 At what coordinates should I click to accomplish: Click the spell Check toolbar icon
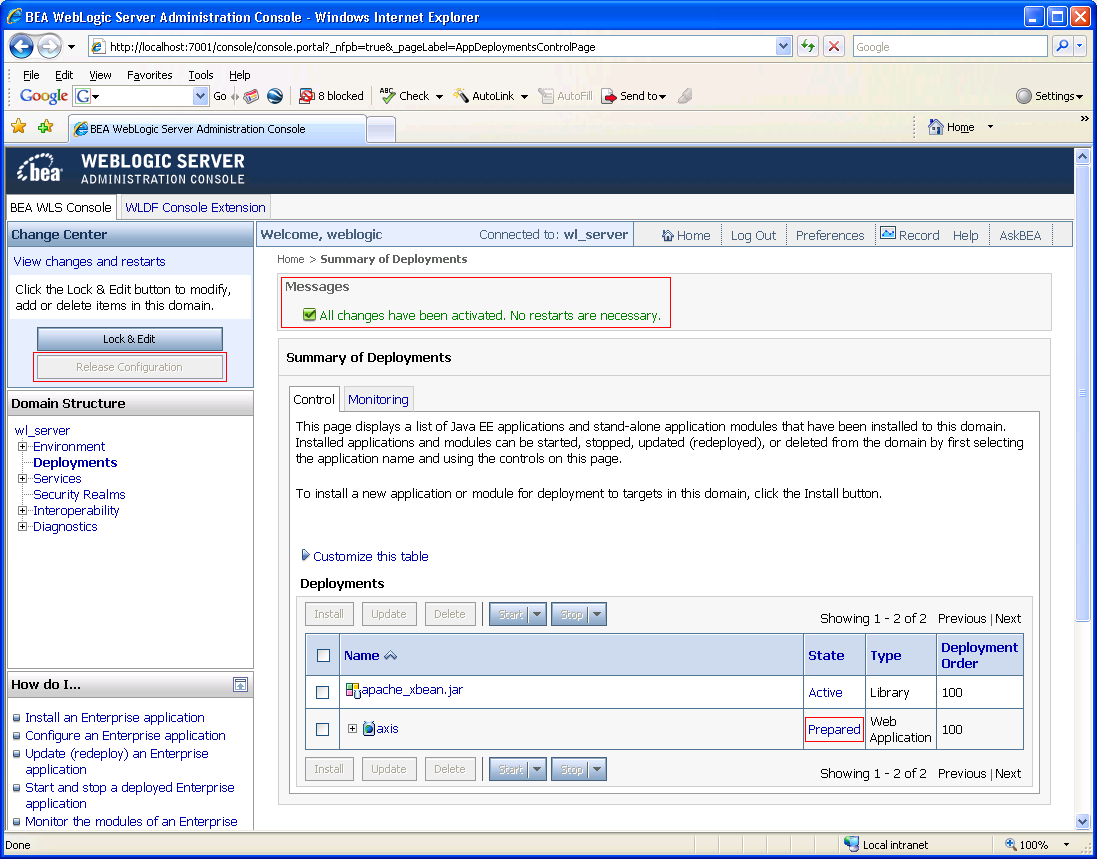(387, 95)
